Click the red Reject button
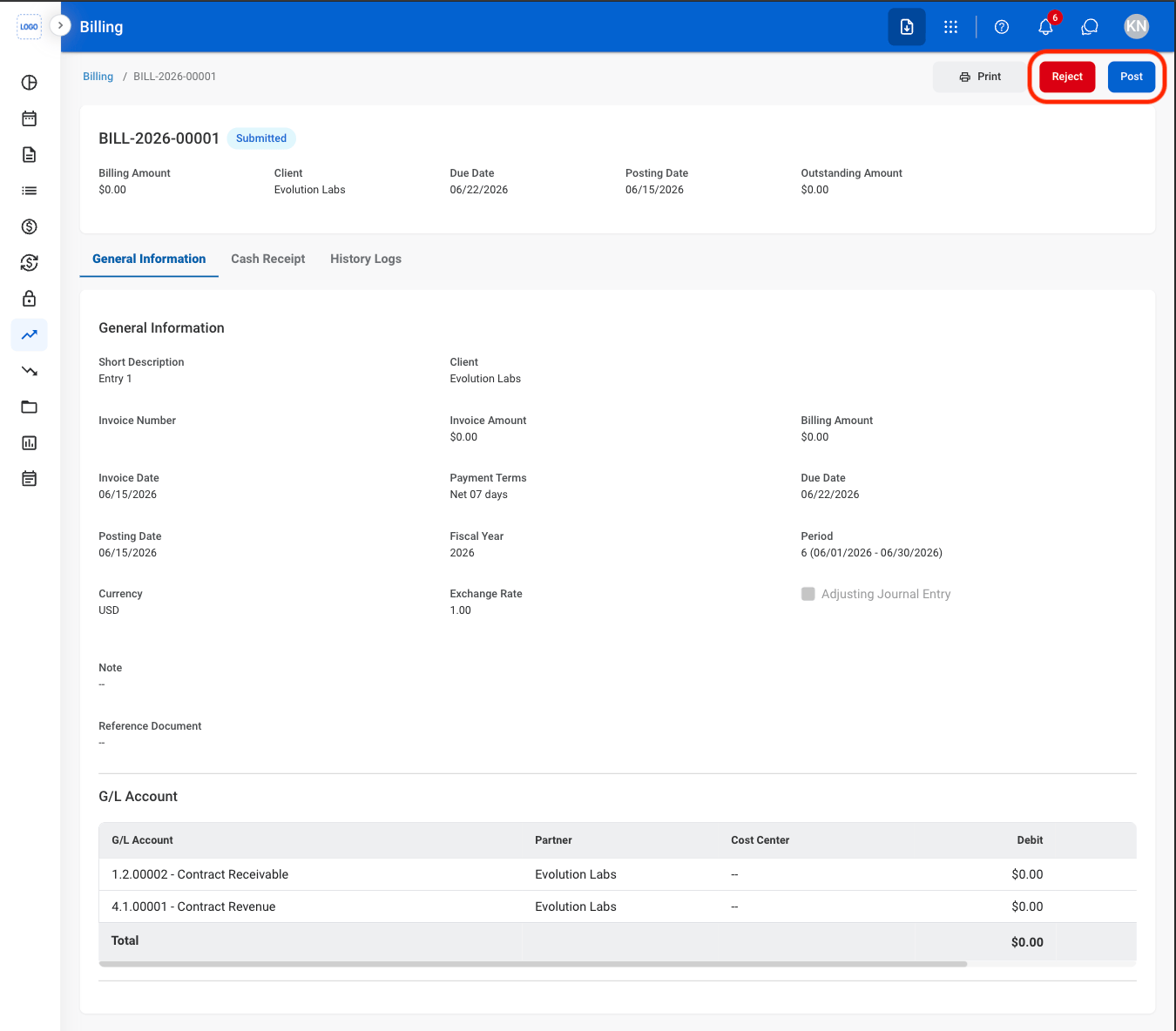The width and height of the screenshot is (1176, 1031). [x=1067, y=77]
